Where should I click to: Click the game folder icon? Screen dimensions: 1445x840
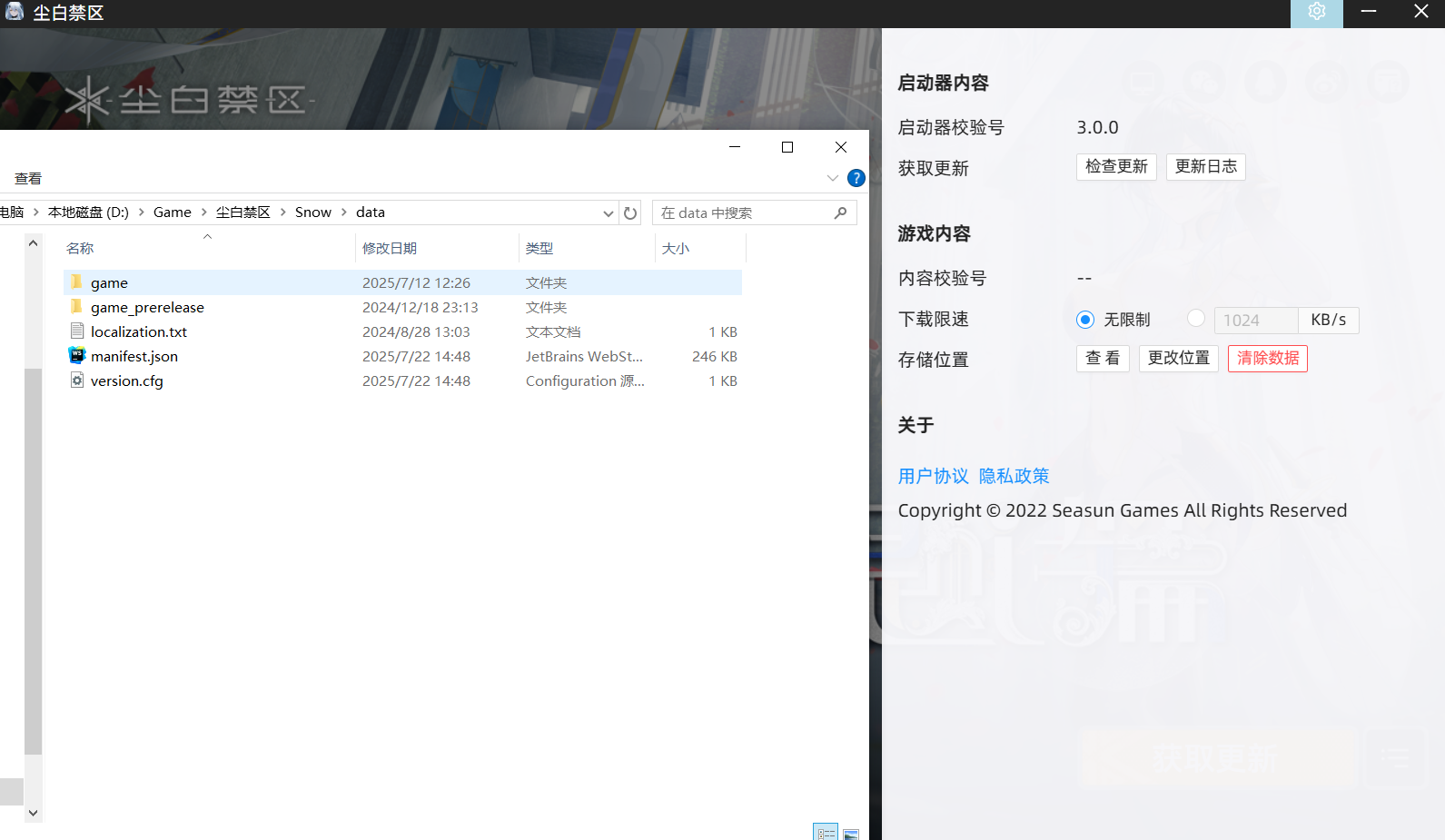(x=76, y=282)
